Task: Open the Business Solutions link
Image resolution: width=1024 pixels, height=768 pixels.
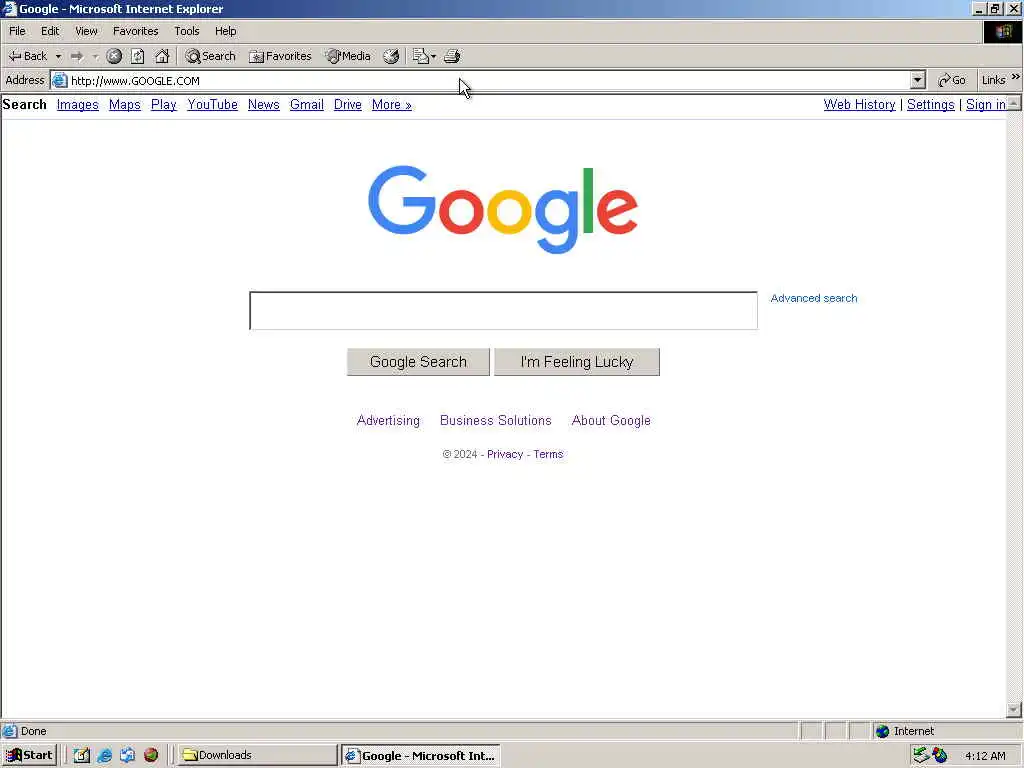Action: [496, 421]
